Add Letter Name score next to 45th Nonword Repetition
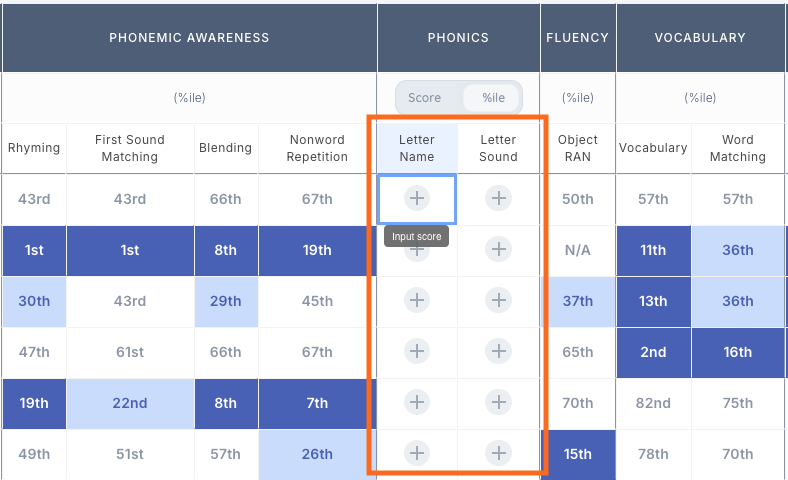 tap(417, 301)
